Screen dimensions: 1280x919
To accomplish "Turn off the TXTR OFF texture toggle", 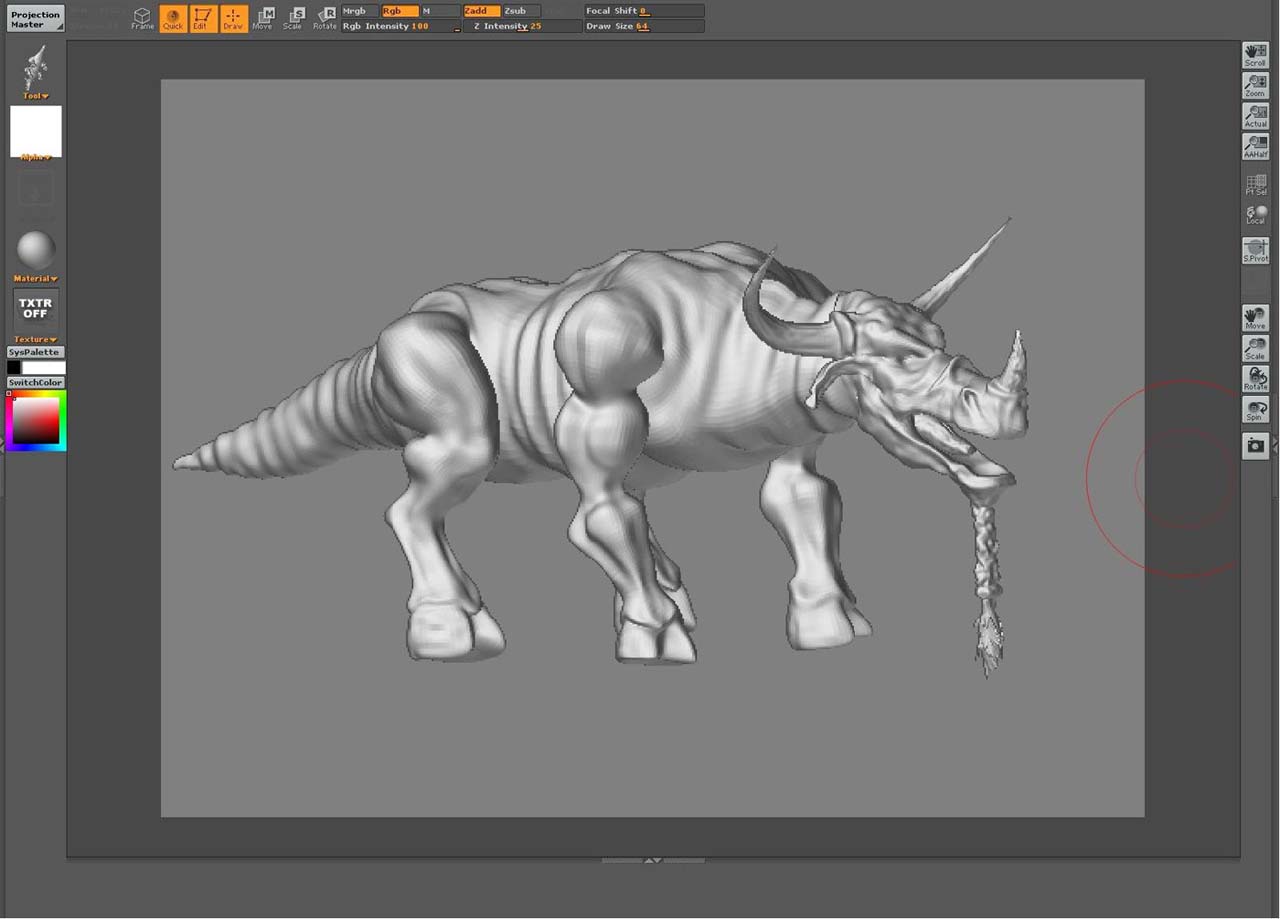I will click(35, 308).
